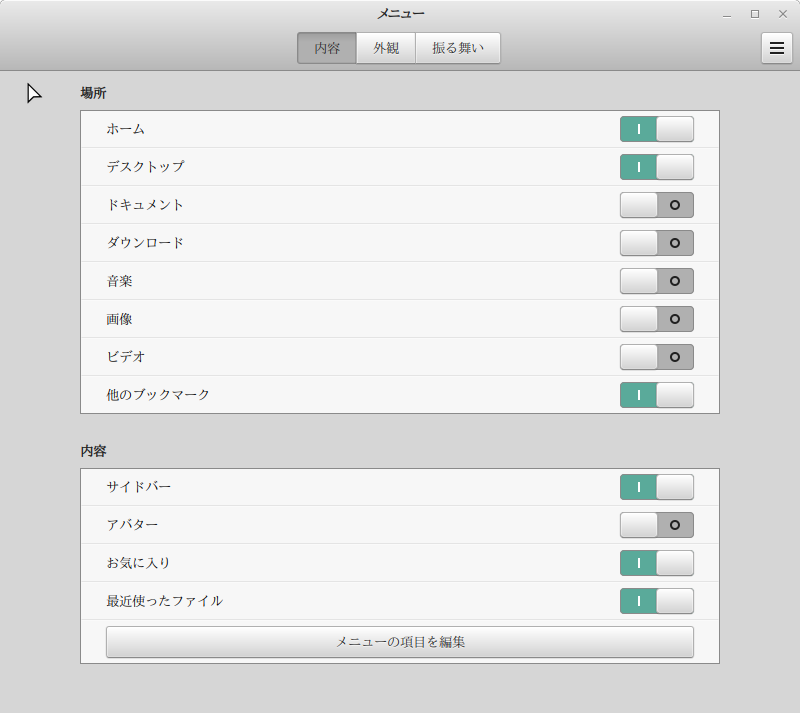
Task: Turn off 最近使ったファイル toggle
Action: tap(656, 601)
